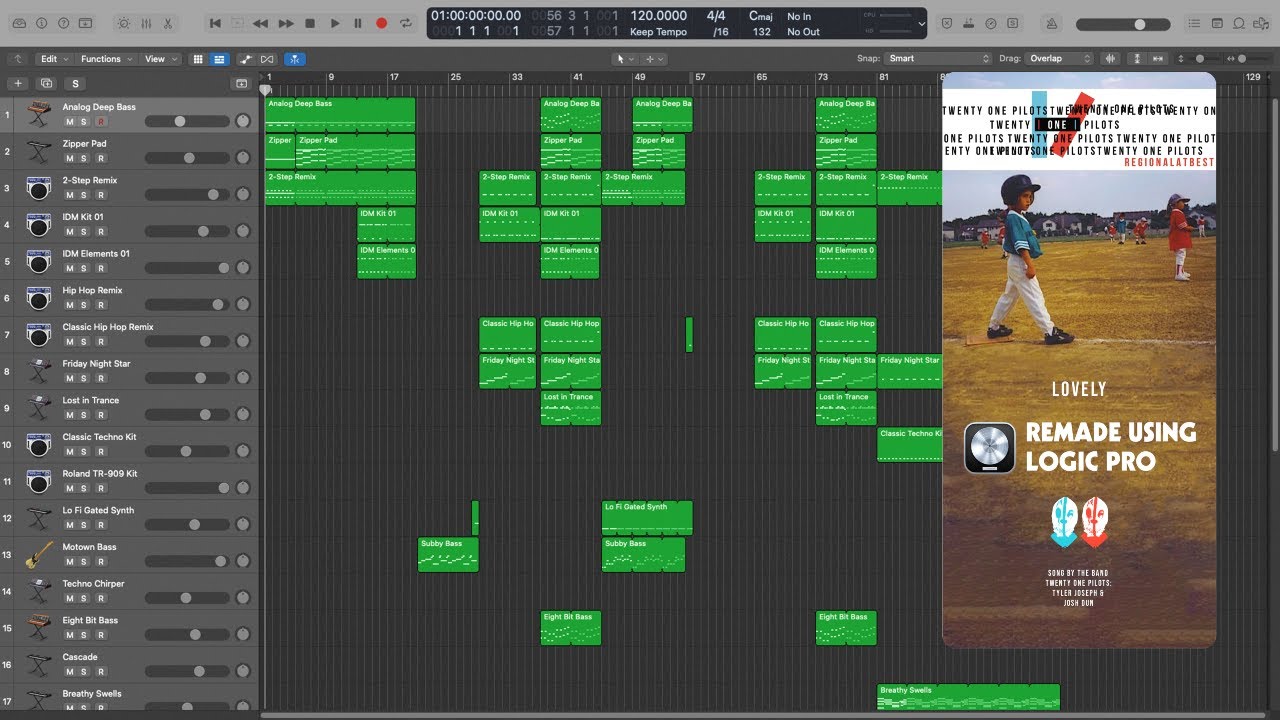The height and width of the screenshot is (720, 1280).
Task: Toggle the Metronome click icon
Action: click(1052, 23)
